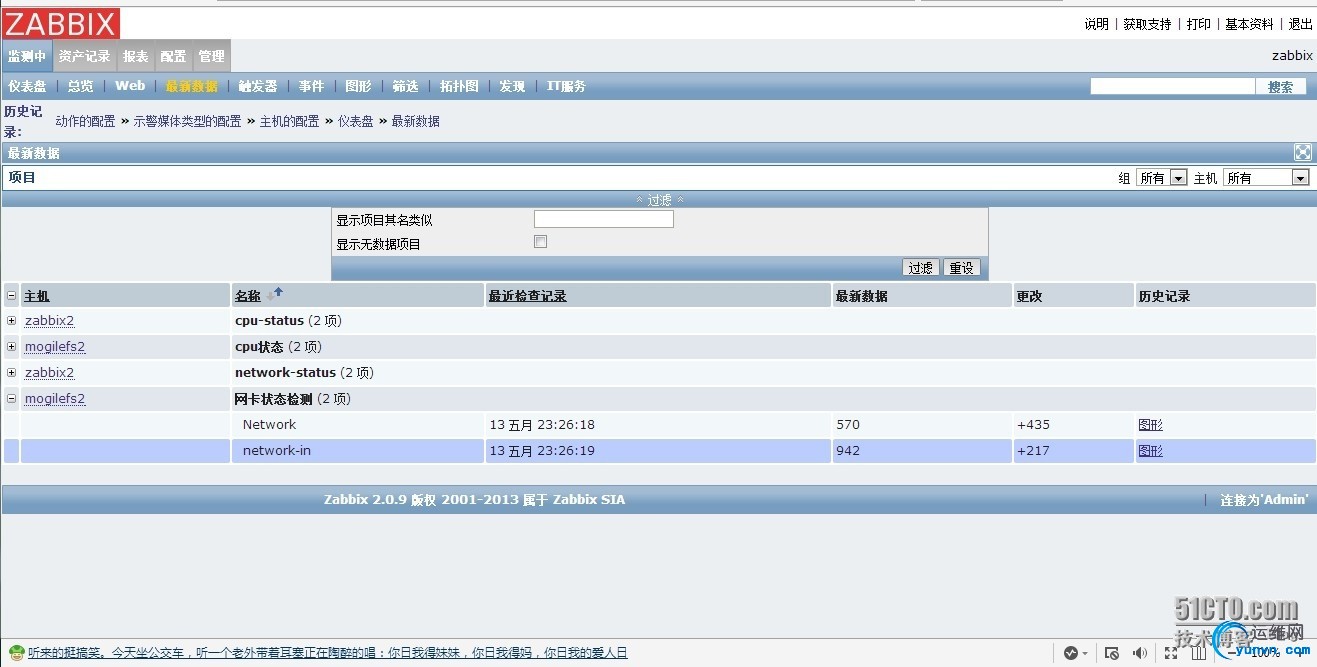Click the fullscreen icon in browser status bar
This screenshot has height=667, width=1317.
(x=1170, y=653)
